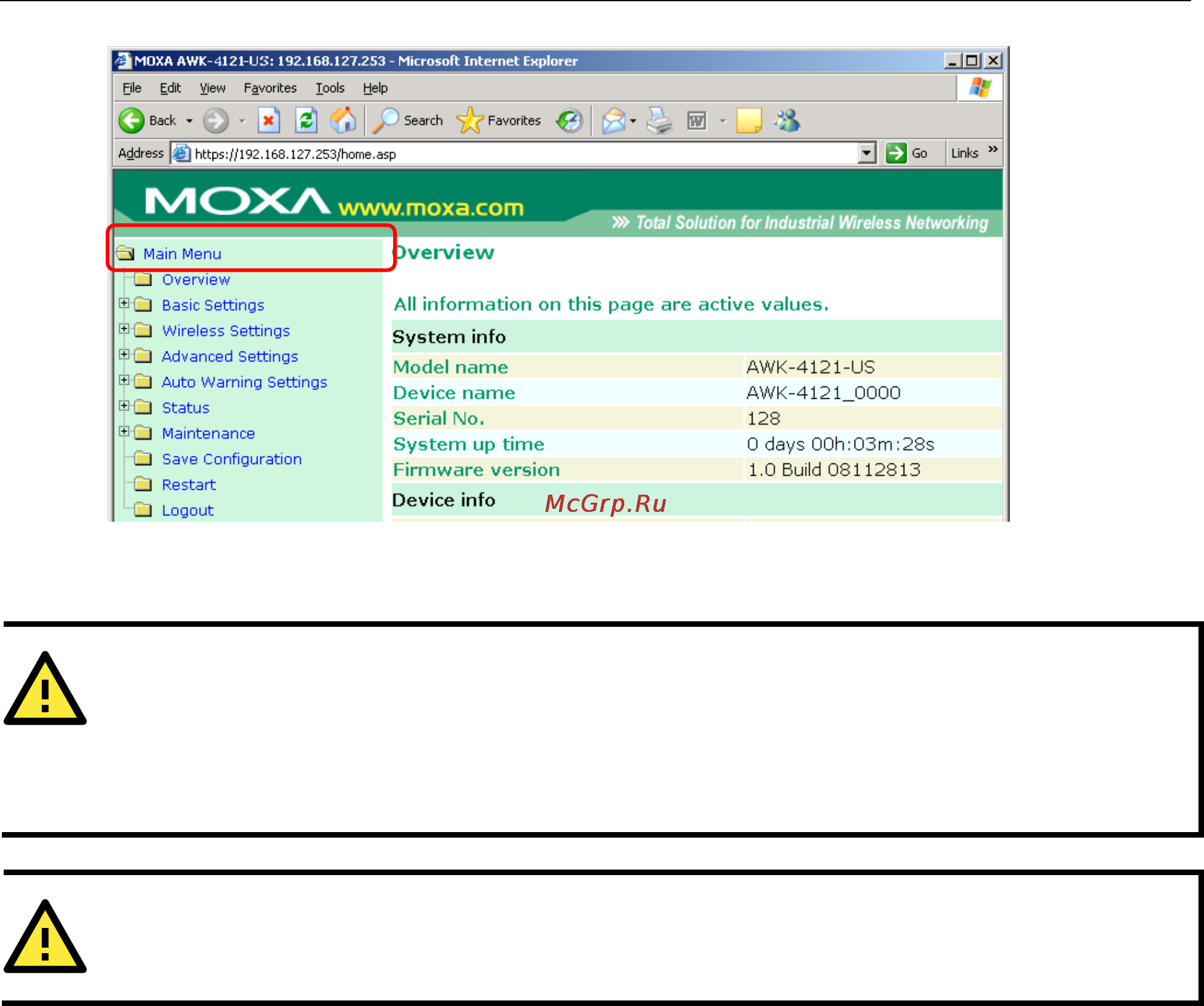Open the Overview link in sidebar
The height and width of the screenshot is (1006, 1204).
196,280
